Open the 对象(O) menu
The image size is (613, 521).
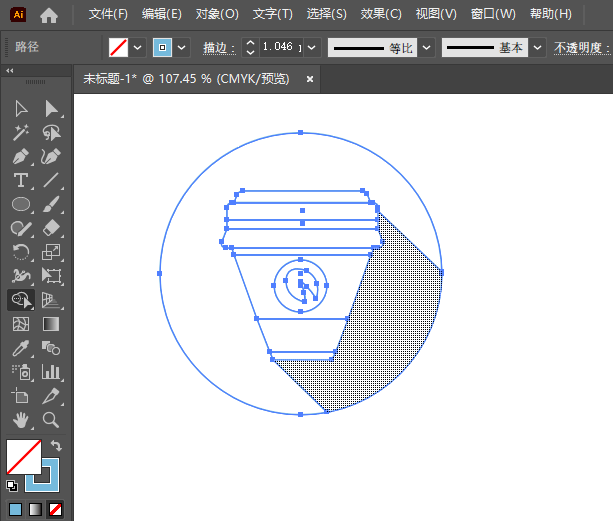click(x=217, y=14)
